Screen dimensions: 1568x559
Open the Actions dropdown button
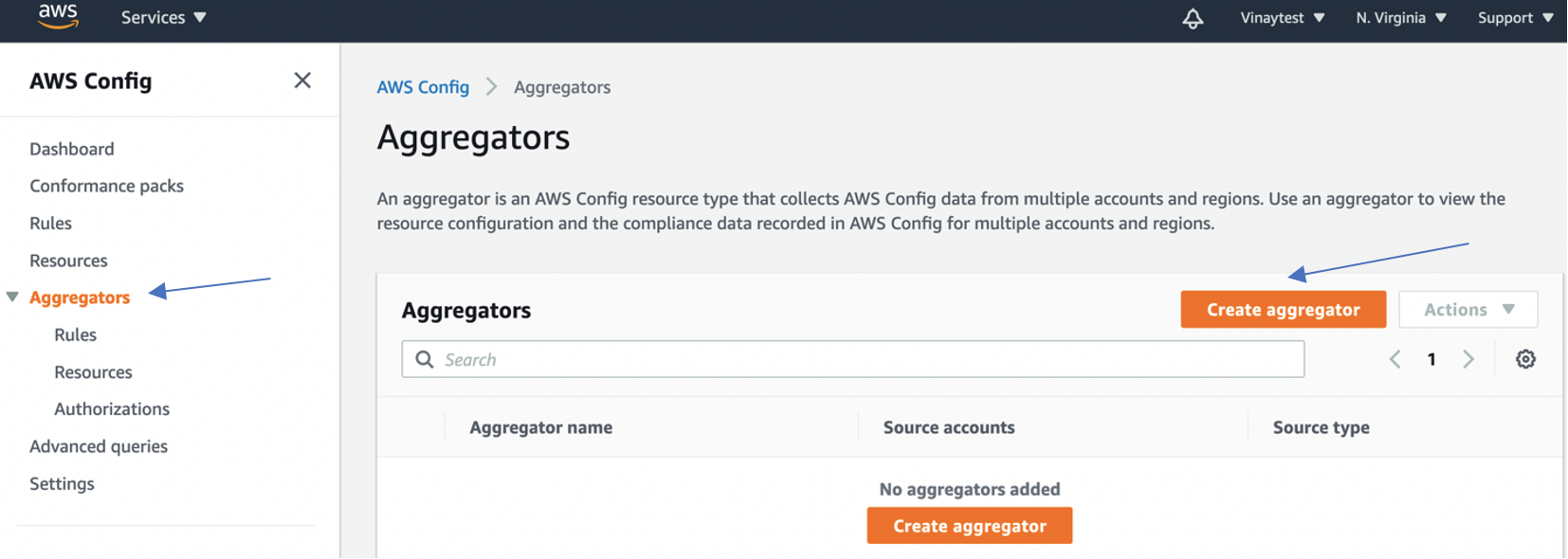tap(1468, 310)
